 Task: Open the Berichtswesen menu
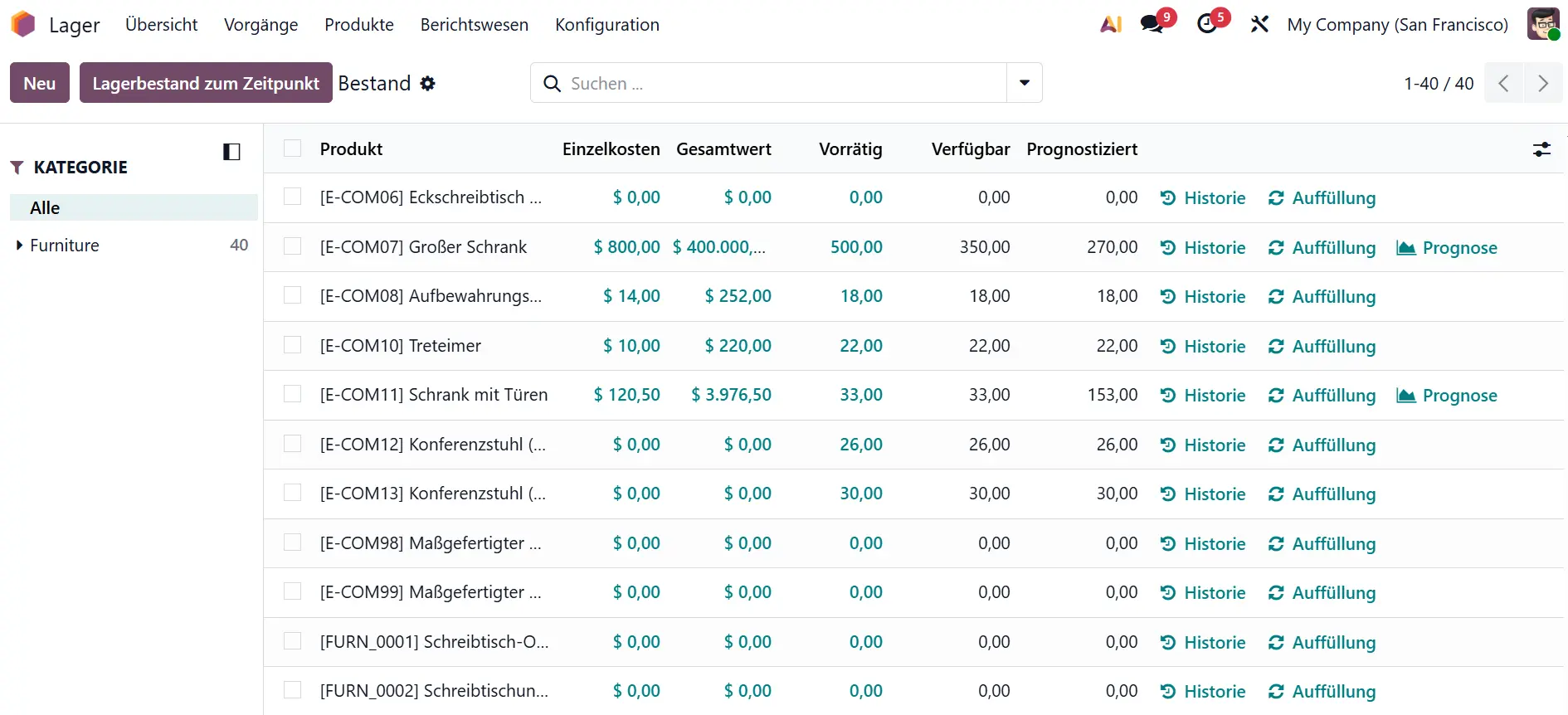pos(474,25)
